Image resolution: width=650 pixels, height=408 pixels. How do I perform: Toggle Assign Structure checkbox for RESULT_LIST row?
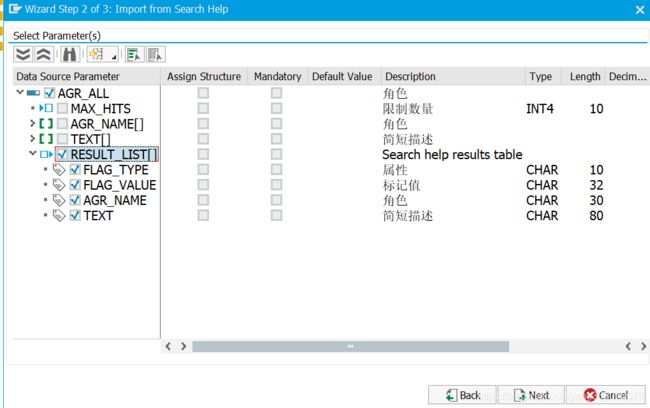click(x=203, y=154)
